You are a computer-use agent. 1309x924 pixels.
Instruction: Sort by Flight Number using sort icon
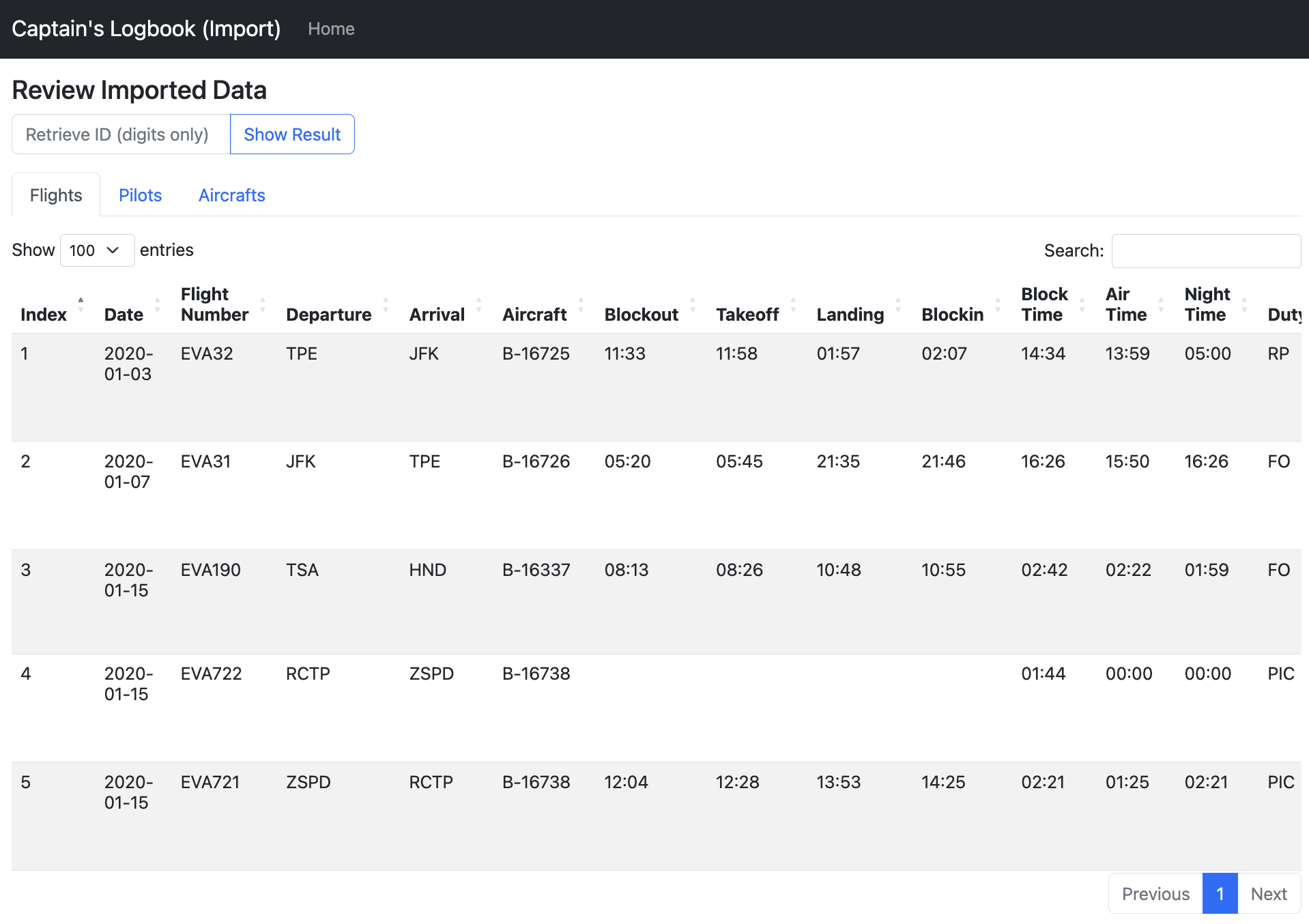(x=263, y=305)
